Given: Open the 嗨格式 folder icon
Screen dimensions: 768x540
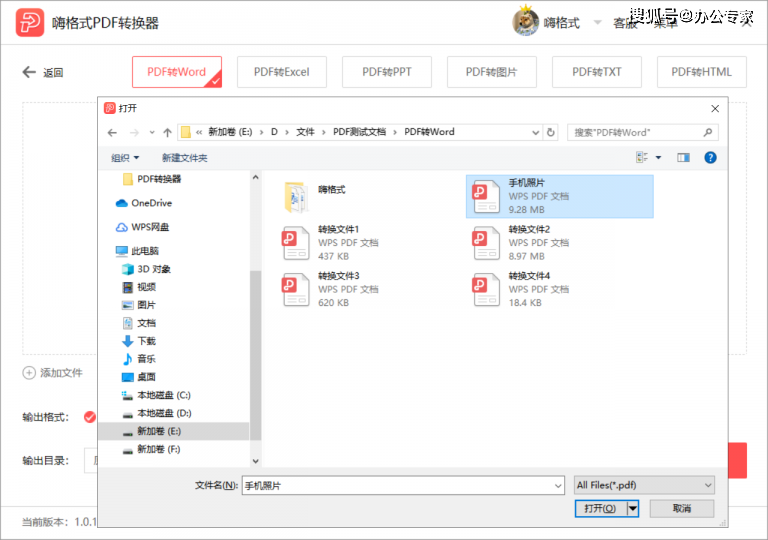Looking at the screenshot, I should 295,197.
